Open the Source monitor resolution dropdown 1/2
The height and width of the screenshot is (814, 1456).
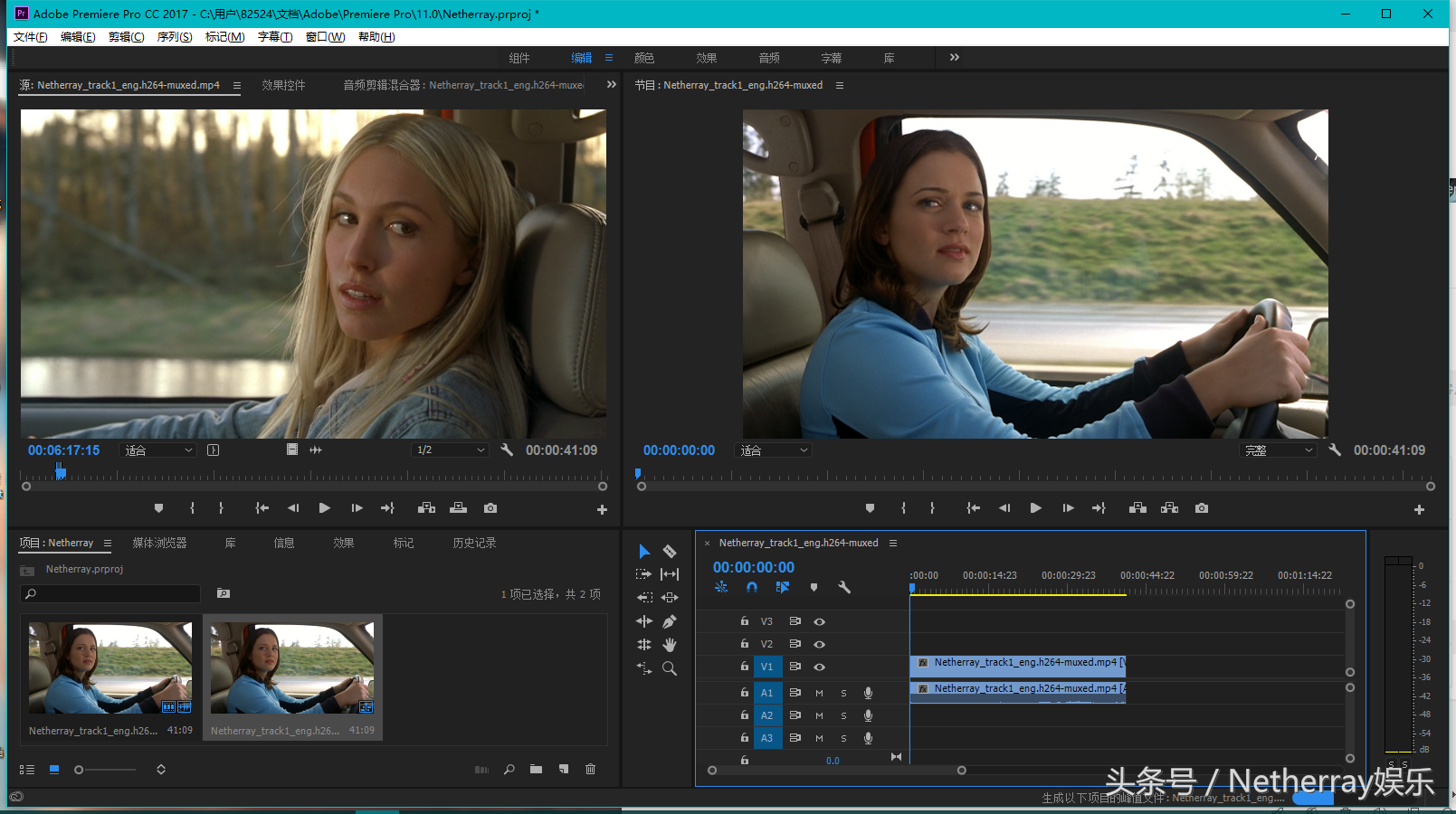click(450, 450)
